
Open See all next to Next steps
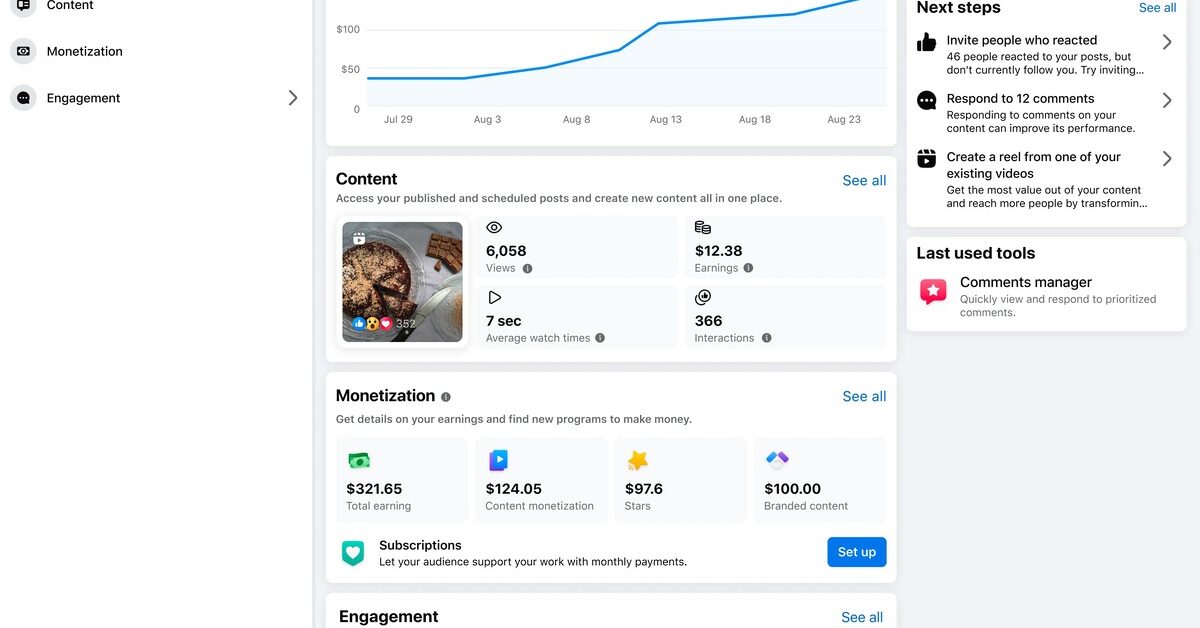(x=1157, y=8)
